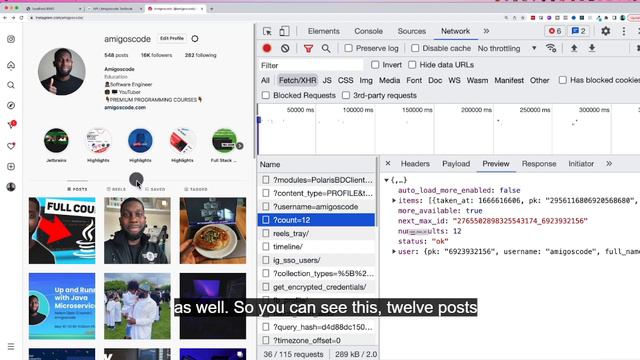The width and height of the screenshot is (640, 360).
Task: Close the request details pane
Action: 388,163
